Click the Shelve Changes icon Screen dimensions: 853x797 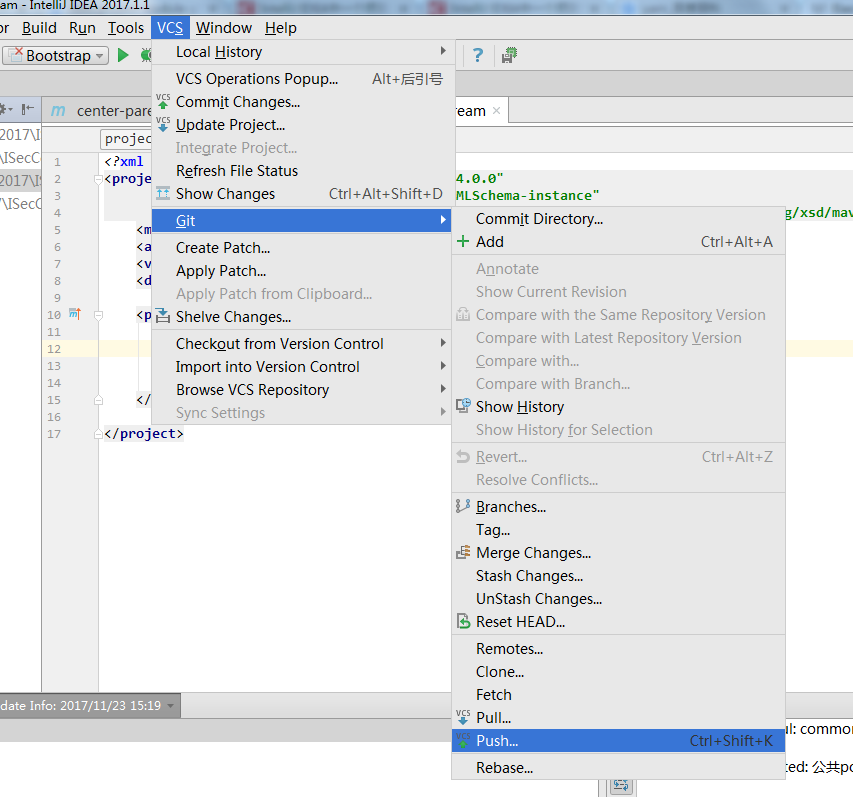coord(163,316)
